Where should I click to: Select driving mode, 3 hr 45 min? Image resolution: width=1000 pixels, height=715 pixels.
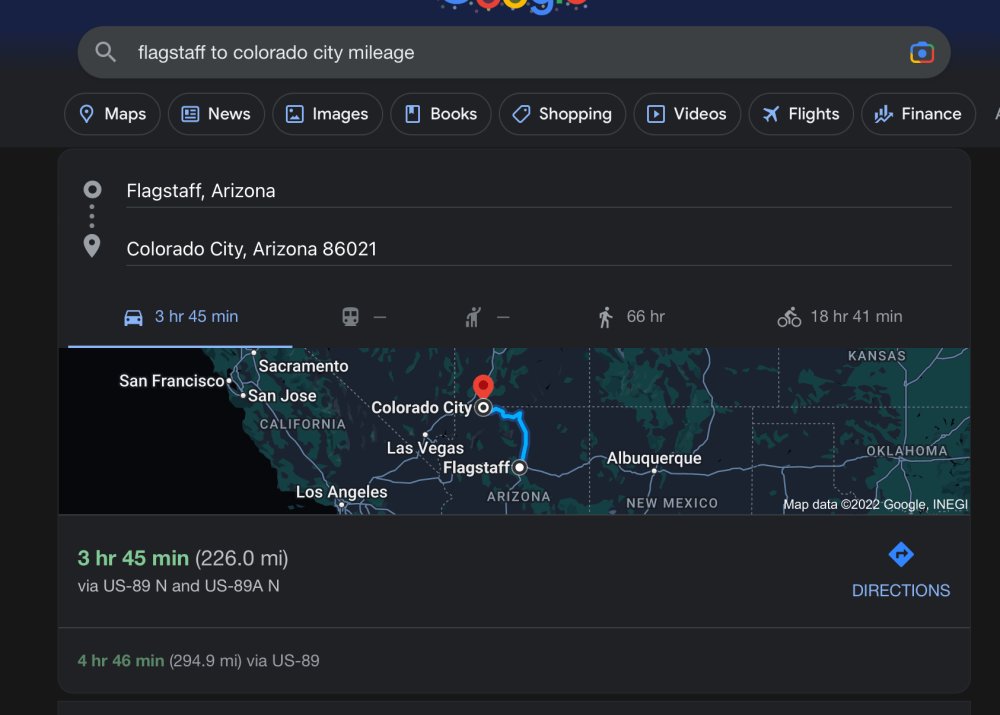tap(180, 317)
